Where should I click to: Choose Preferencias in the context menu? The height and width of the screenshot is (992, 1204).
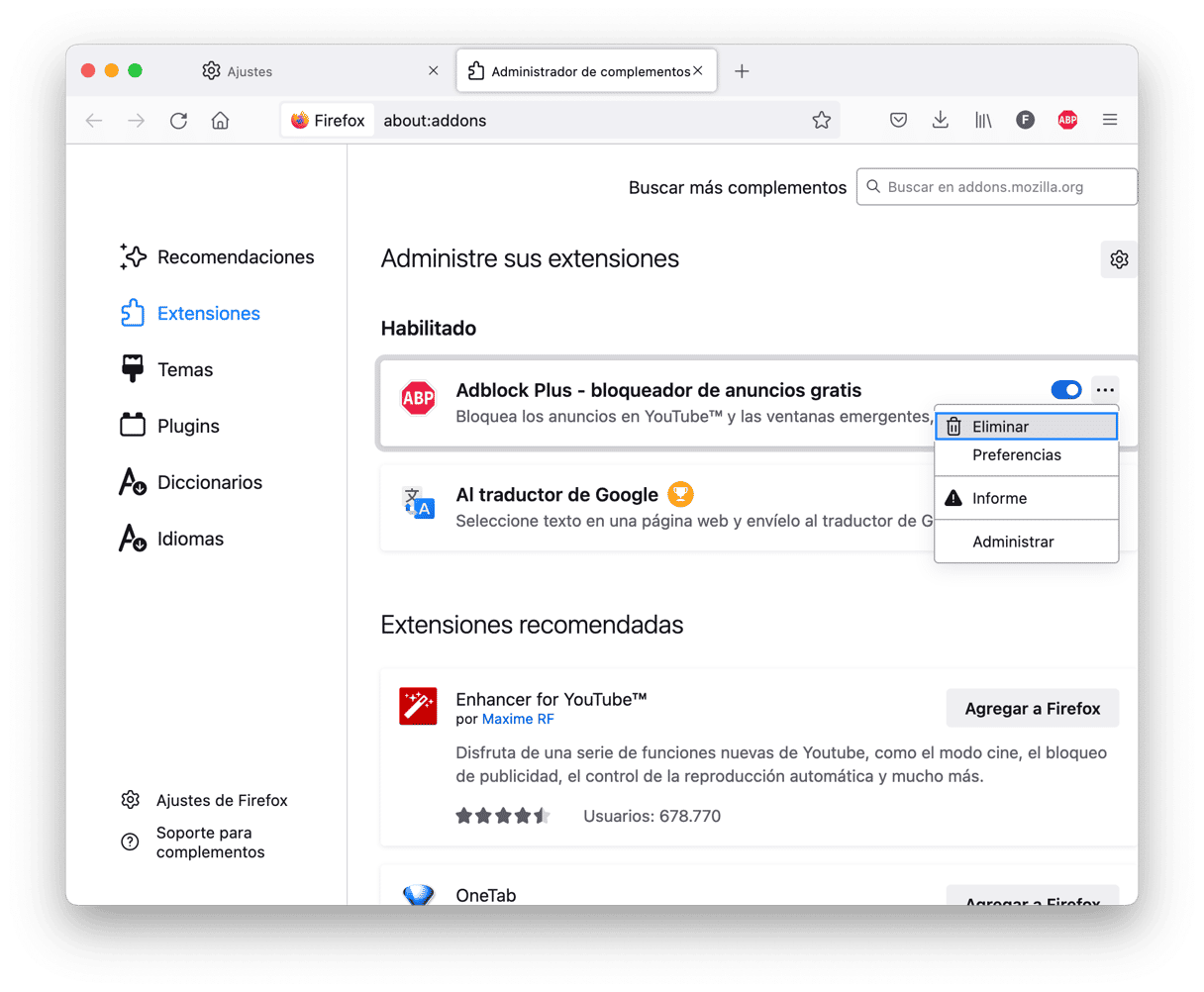point(1027,455)
